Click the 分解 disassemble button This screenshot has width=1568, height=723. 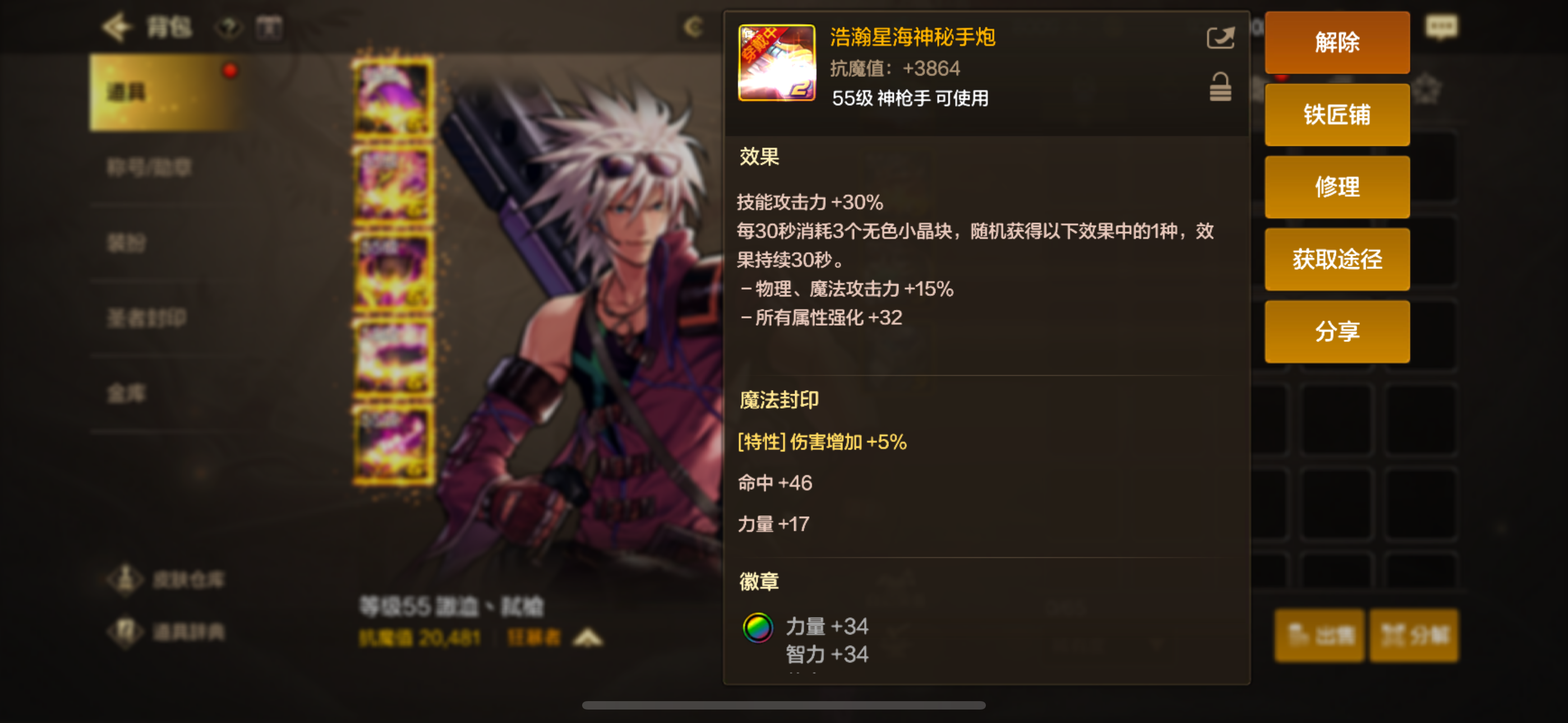[x=1413, y=636]
